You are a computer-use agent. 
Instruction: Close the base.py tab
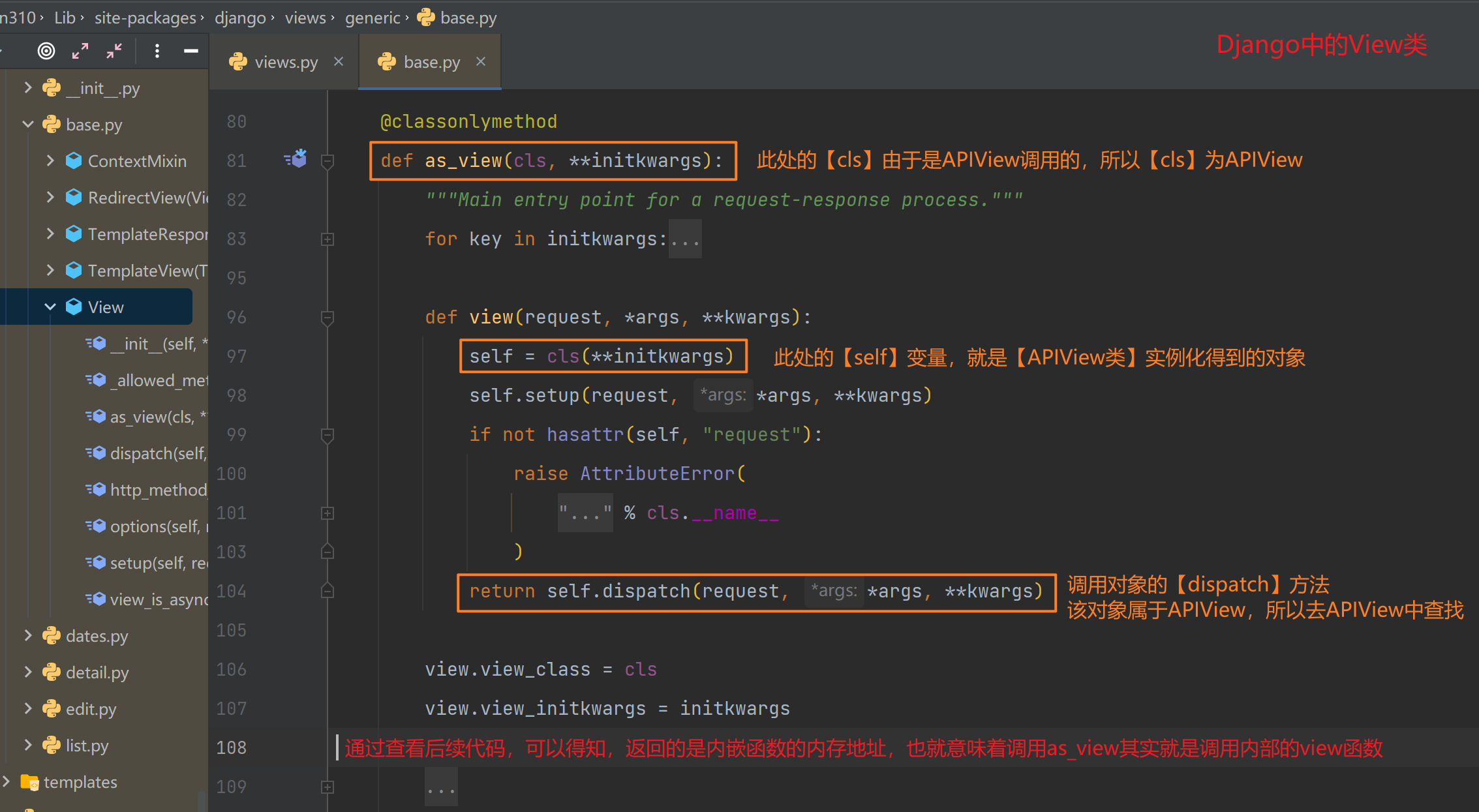[x=481, y=61]
